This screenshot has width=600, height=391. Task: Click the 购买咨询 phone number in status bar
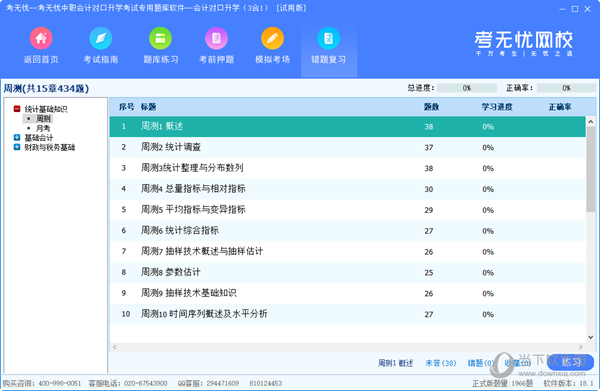click(x=60, y=383)
